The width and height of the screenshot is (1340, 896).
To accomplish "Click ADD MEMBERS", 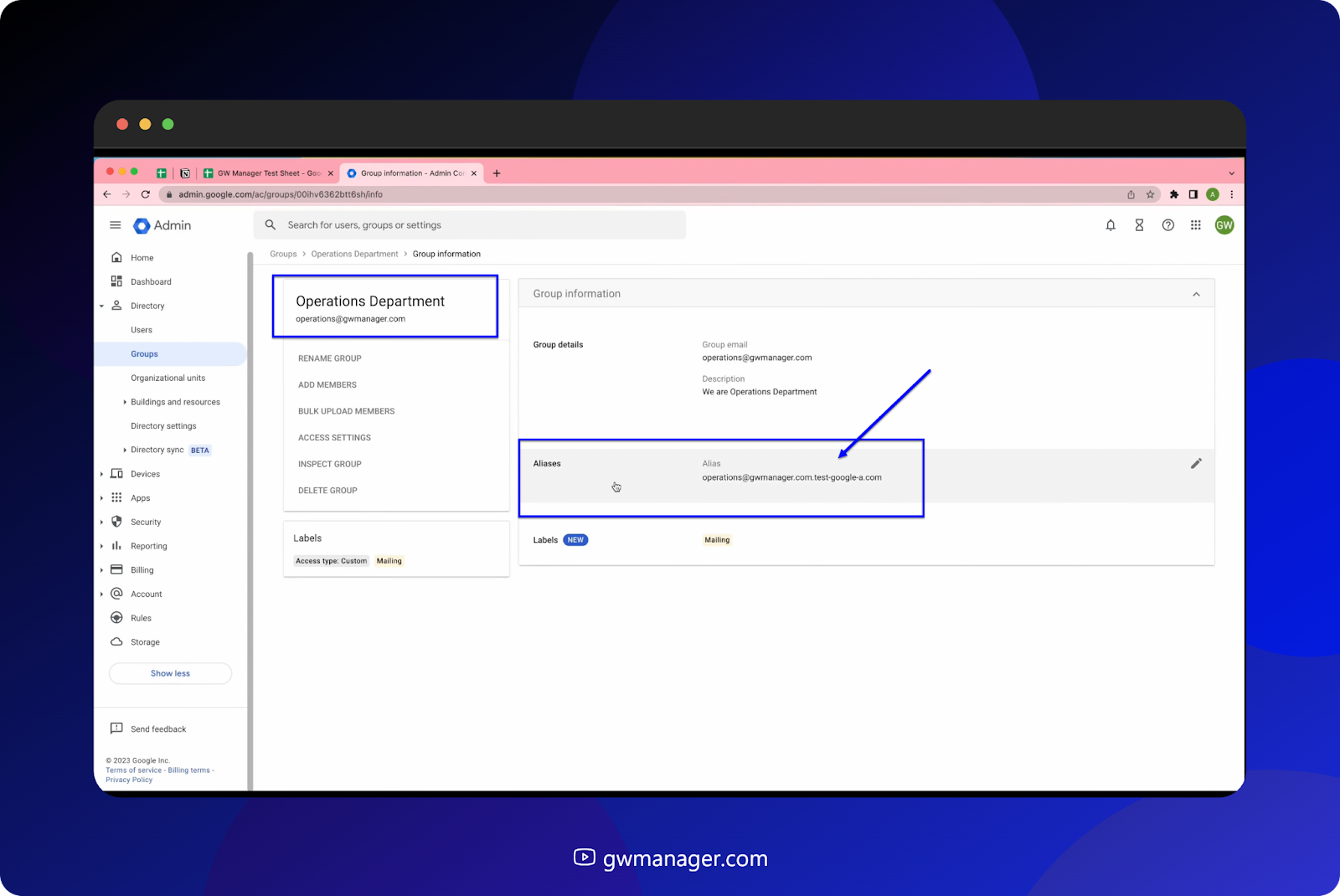I will 327,385.
